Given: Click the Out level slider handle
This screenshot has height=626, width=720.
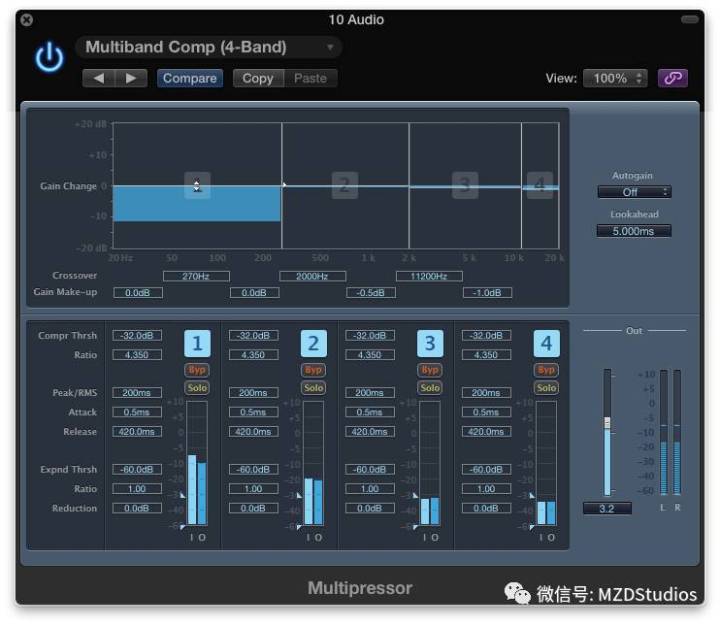Looking at the screenshot, I should [607, 423].
